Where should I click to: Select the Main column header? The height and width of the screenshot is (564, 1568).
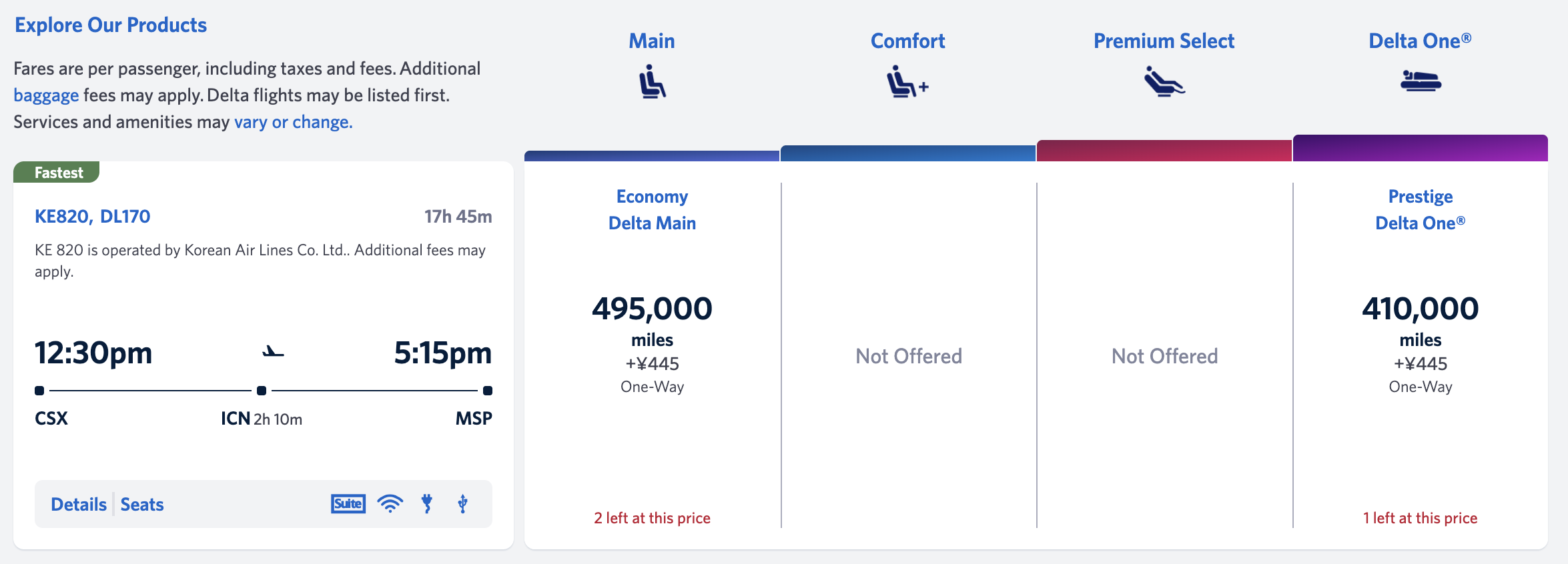point(652,41)
